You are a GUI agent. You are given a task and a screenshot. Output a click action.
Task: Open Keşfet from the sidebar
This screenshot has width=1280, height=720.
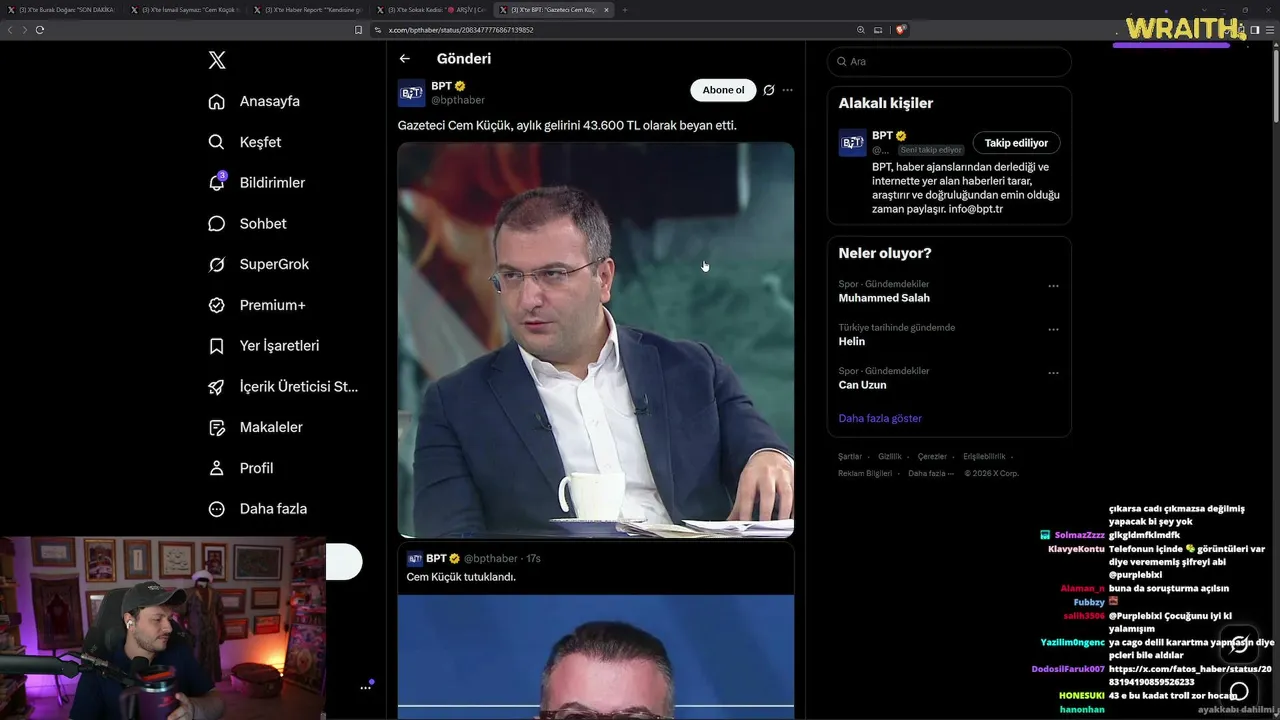(244, 142)
